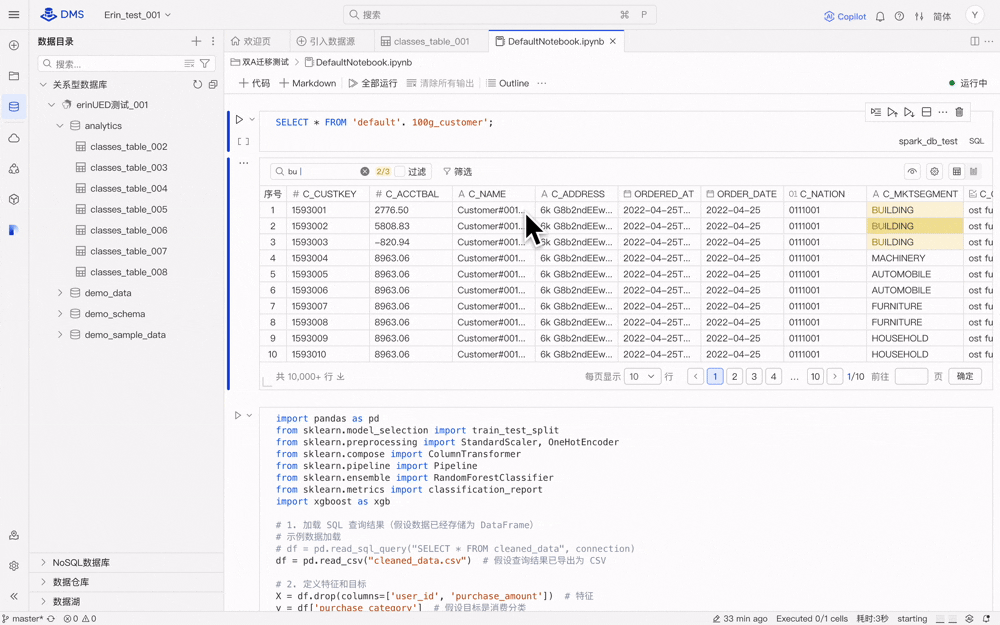The image size is (1000, 625).
Task: Go to next results page
Action: (x=834, y=377)
